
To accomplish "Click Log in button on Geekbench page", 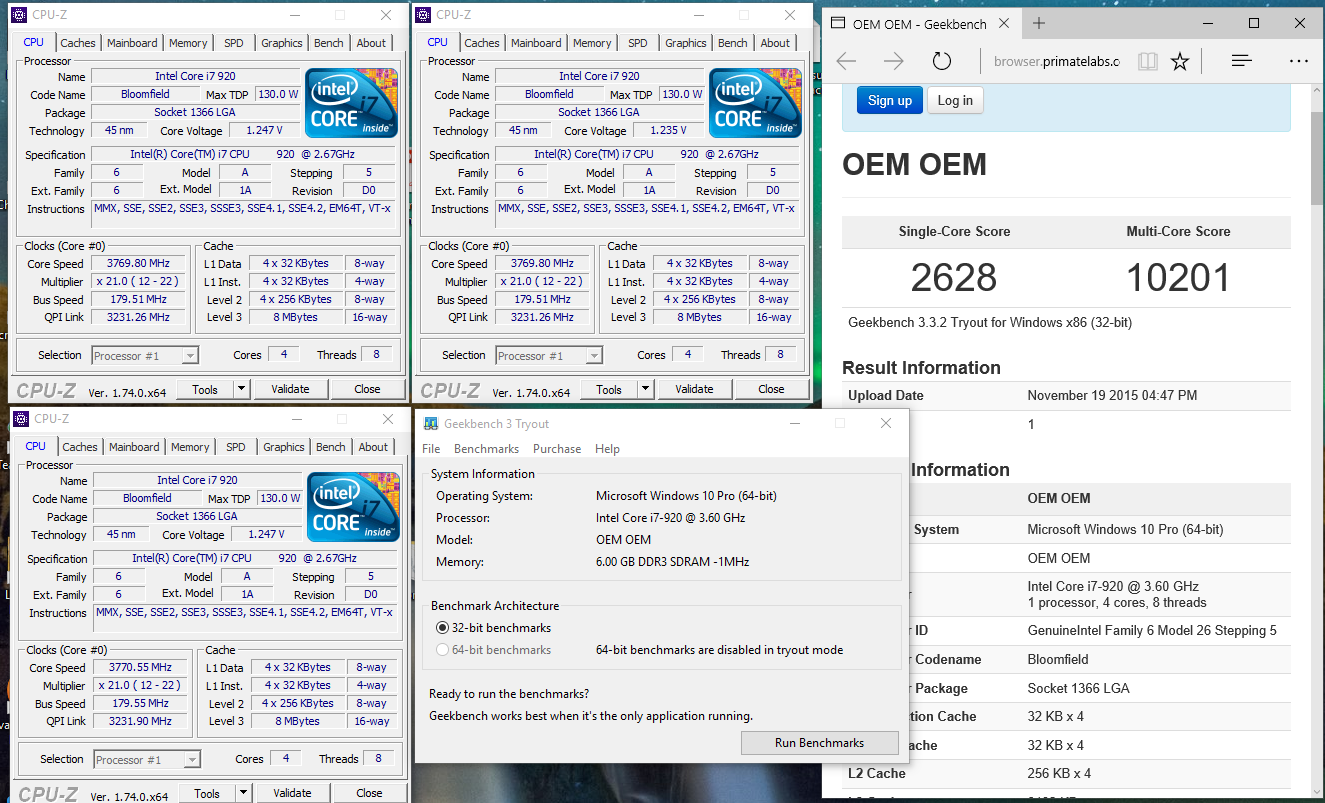I will [x=955, y=100].
